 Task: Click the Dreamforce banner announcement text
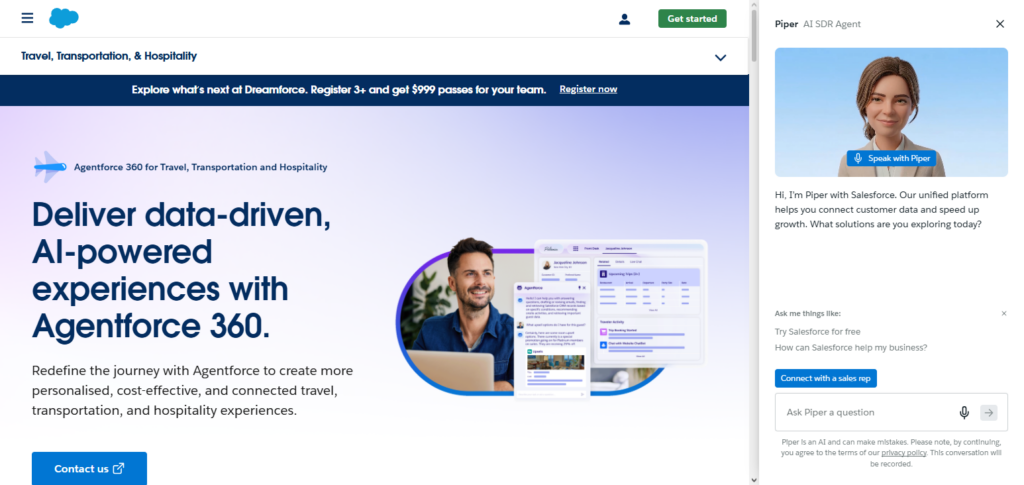[339, 89]
